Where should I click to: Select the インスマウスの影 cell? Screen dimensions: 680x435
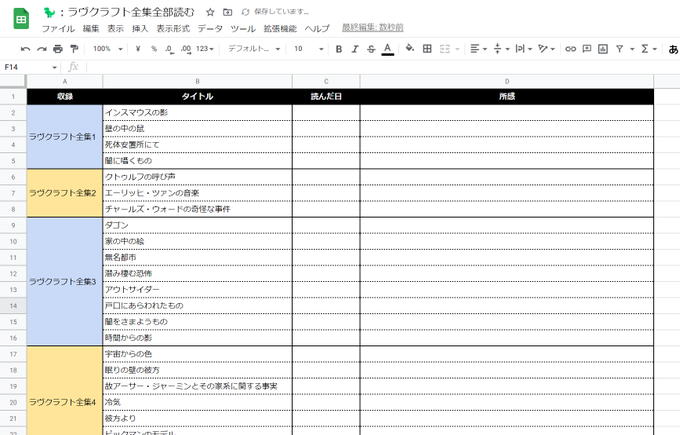tap(197, 113)
